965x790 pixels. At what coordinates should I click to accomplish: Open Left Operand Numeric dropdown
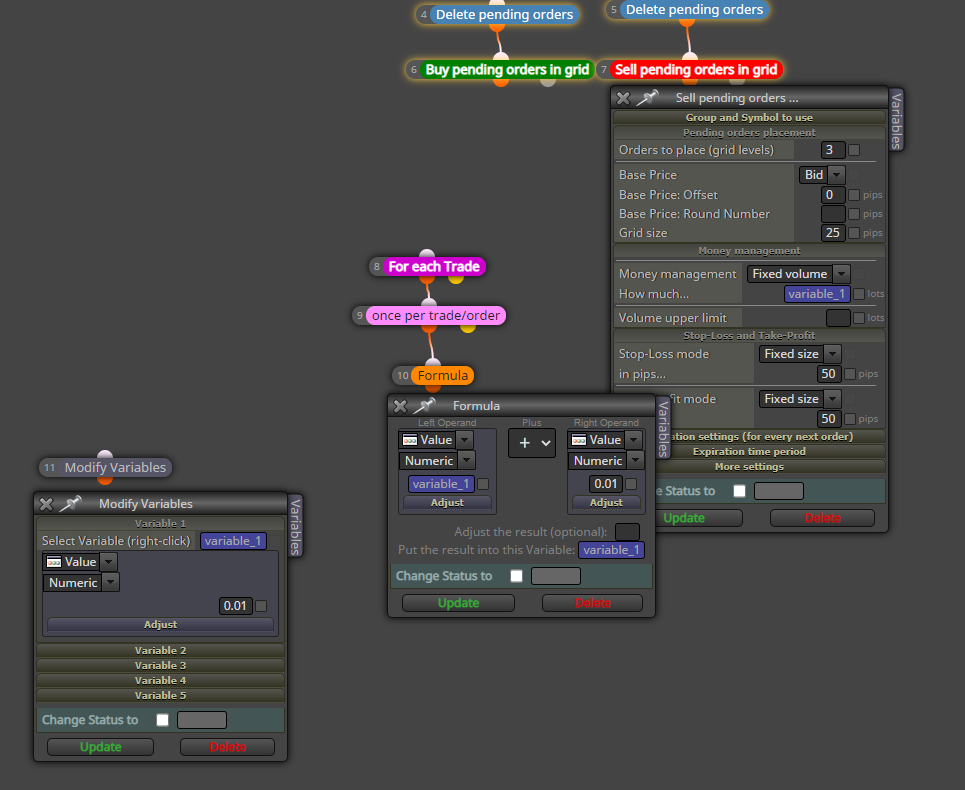[437, 460]
